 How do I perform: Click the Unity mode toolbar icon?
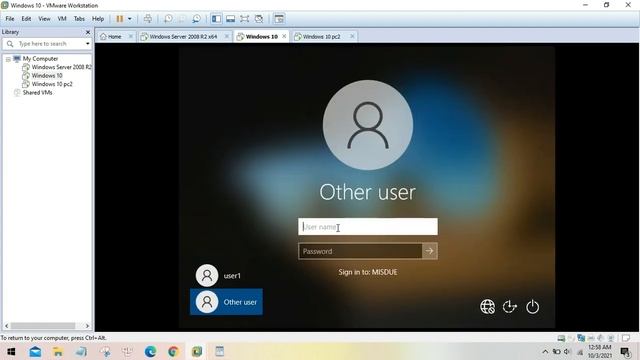click(259, 19)
